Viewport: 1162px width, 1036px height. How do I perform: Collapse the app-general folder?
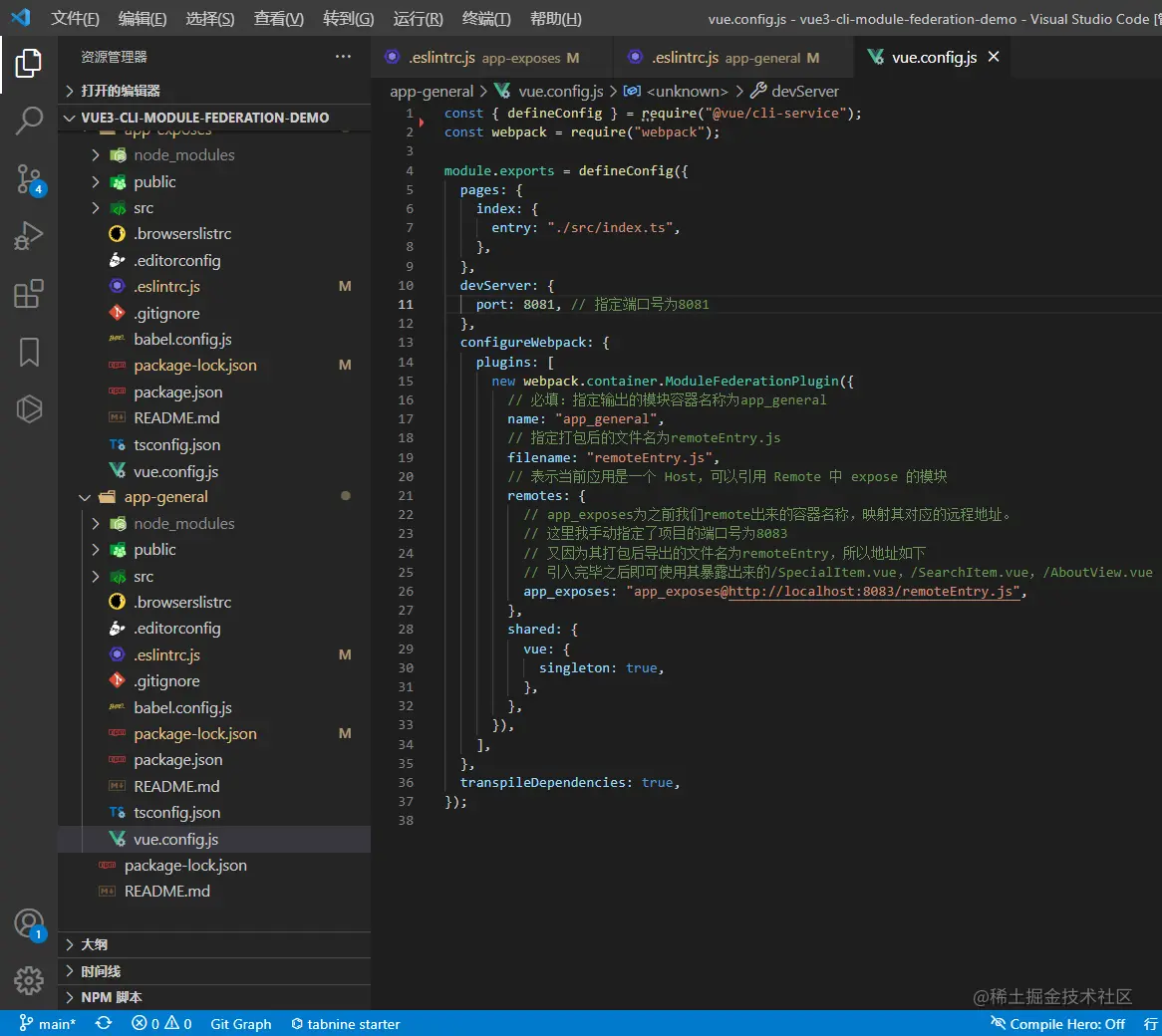214,497
